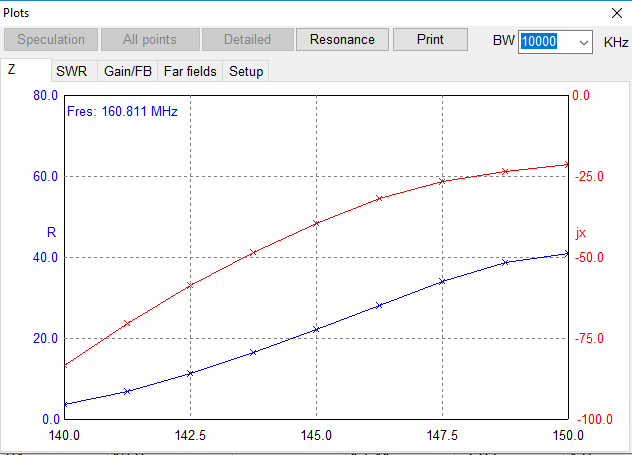This screenshot has width=632, height=455.
Task: Click red jX curve marker at 140.0
Action: [x=65, y=365]
